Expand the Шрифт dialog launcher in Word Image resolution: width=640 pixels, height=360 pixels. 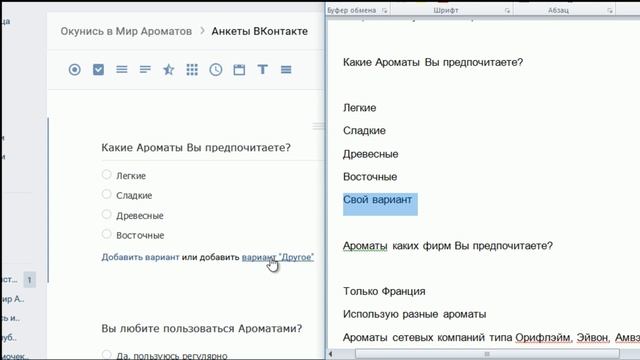(x=507, y=11)
